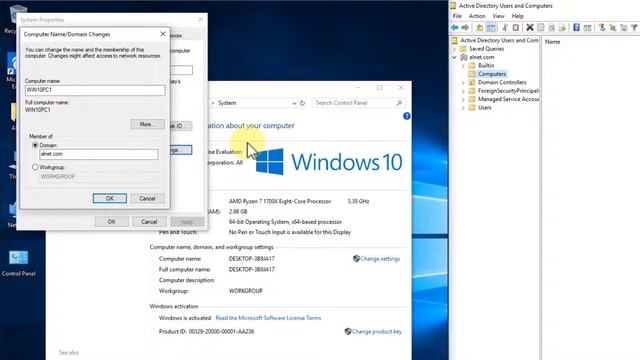Click the Product ID 00329-20000-00001-AA236 text
Image resolution: width=640 pixels, height=360 pixels.
pos(206,331)
